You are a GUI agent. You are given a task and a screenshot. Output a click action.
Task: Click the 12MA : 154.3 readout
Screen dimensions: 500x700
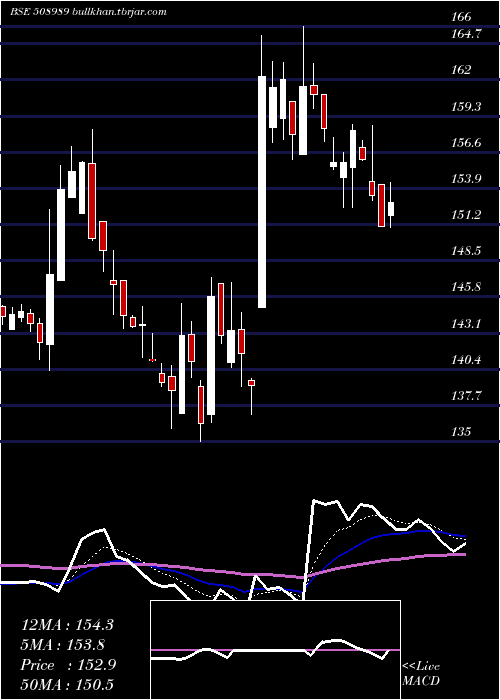coord(67,625)
